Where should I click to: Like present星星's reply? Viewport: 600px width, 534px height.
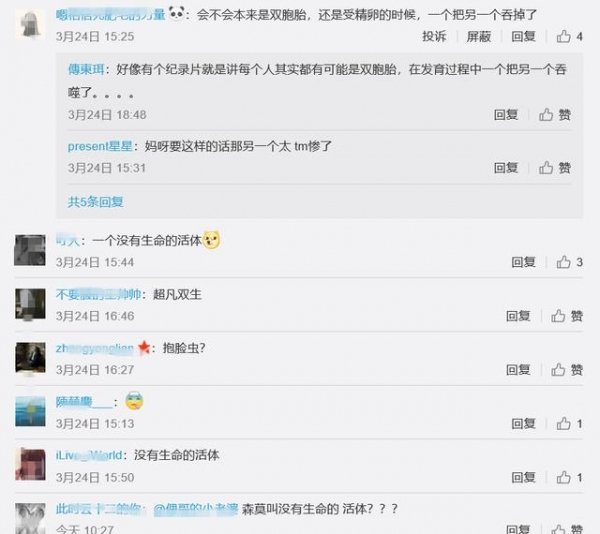(555, 168)
